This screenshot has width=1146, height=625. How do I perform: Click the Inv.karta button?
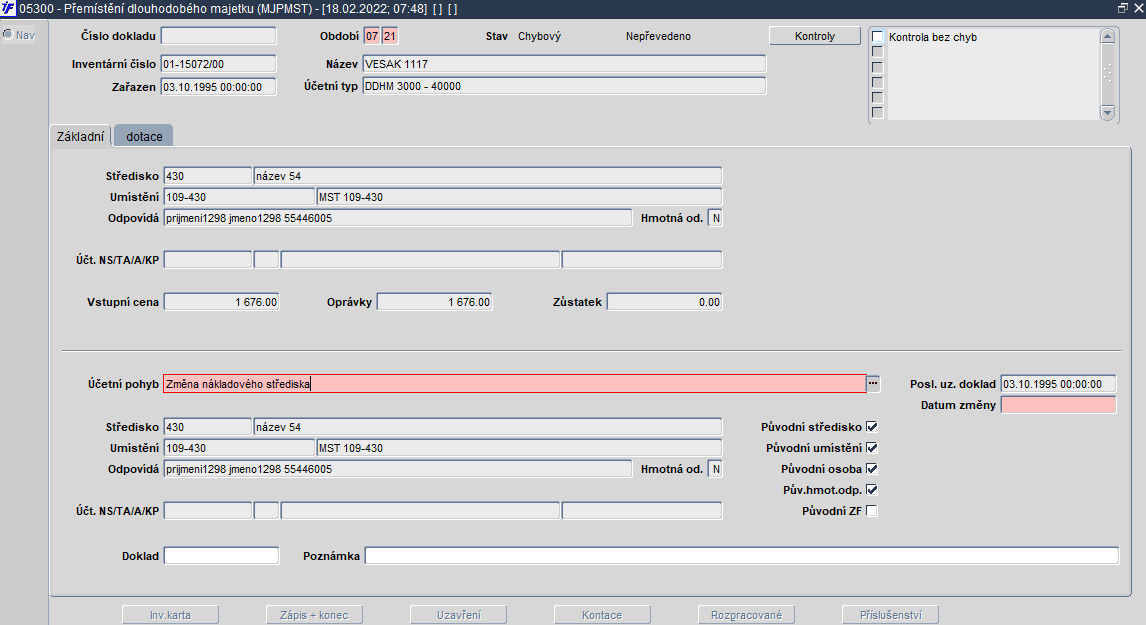click(170, 615)
